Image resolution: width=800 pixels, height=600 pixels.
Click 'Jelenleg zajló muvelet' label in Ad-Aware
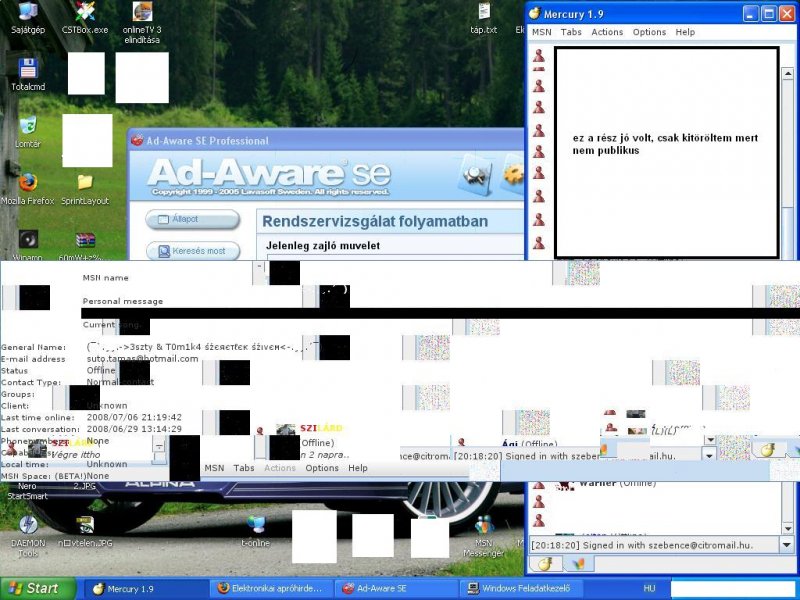click(x=323, y=245)
